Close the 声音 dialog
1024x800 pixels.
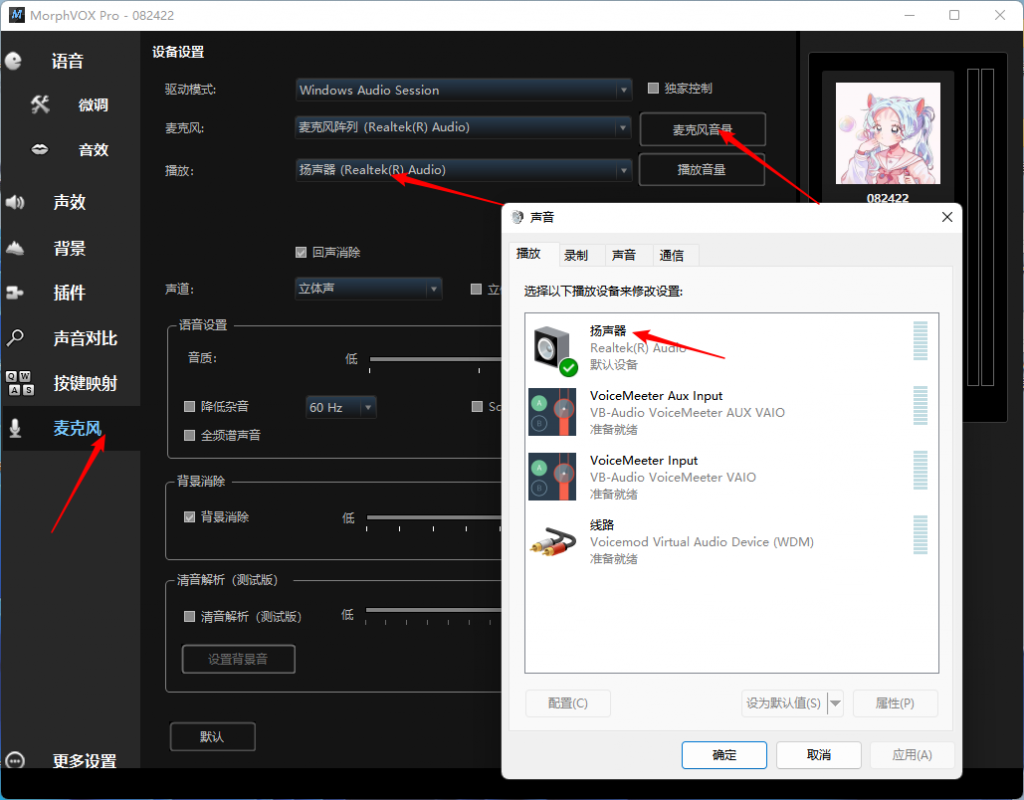pos(947,217)
